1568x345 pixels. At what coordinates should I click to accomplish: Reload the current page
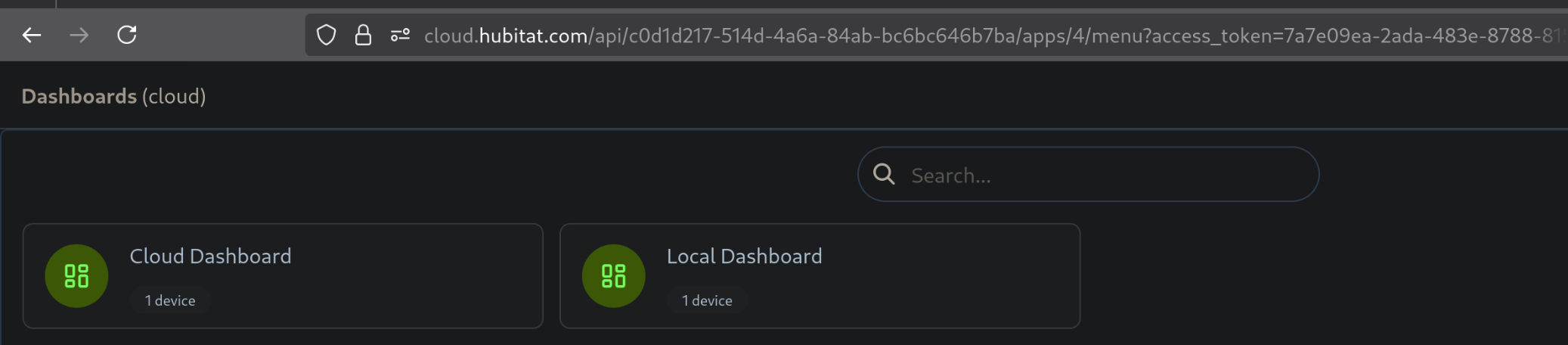127,35
